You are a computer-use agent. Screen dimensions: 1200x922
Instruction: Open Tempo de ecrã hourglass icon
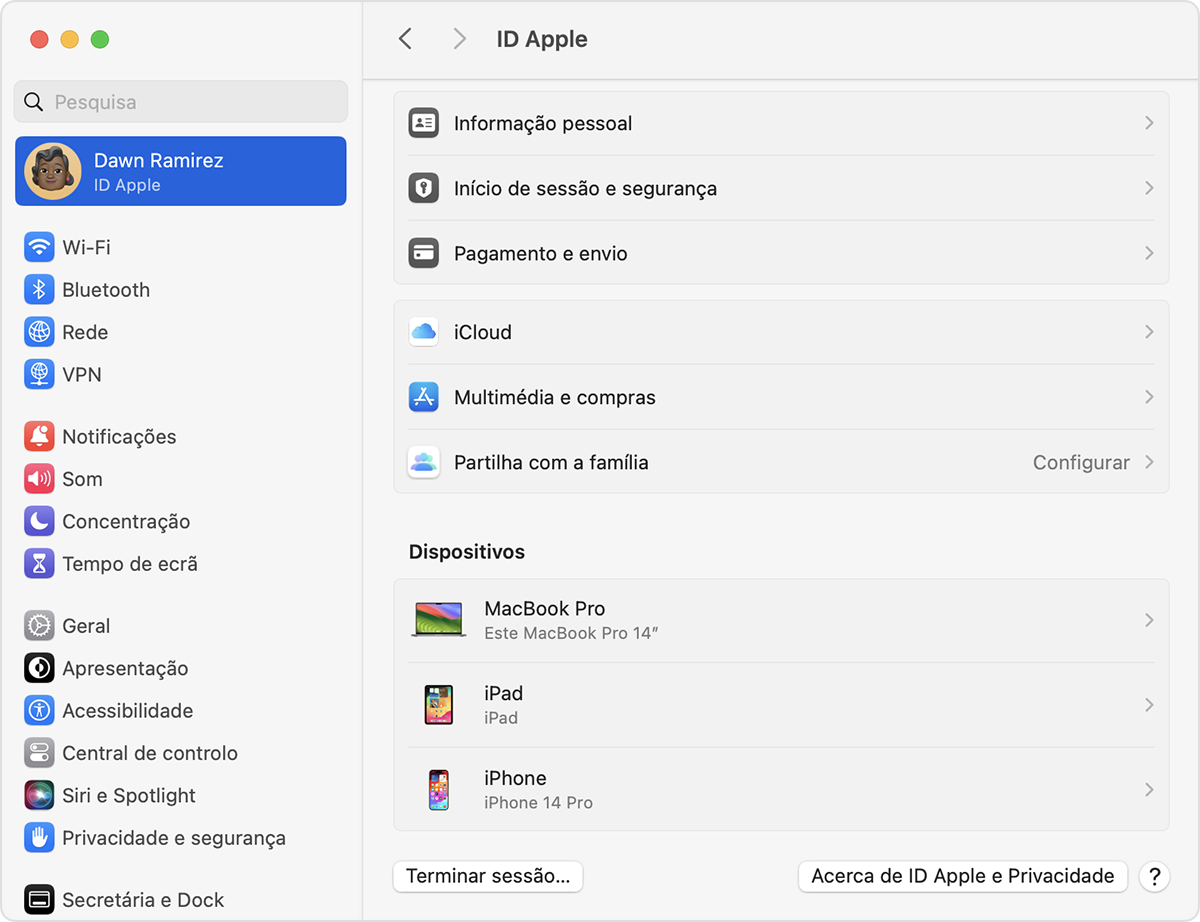pos(39,564)
